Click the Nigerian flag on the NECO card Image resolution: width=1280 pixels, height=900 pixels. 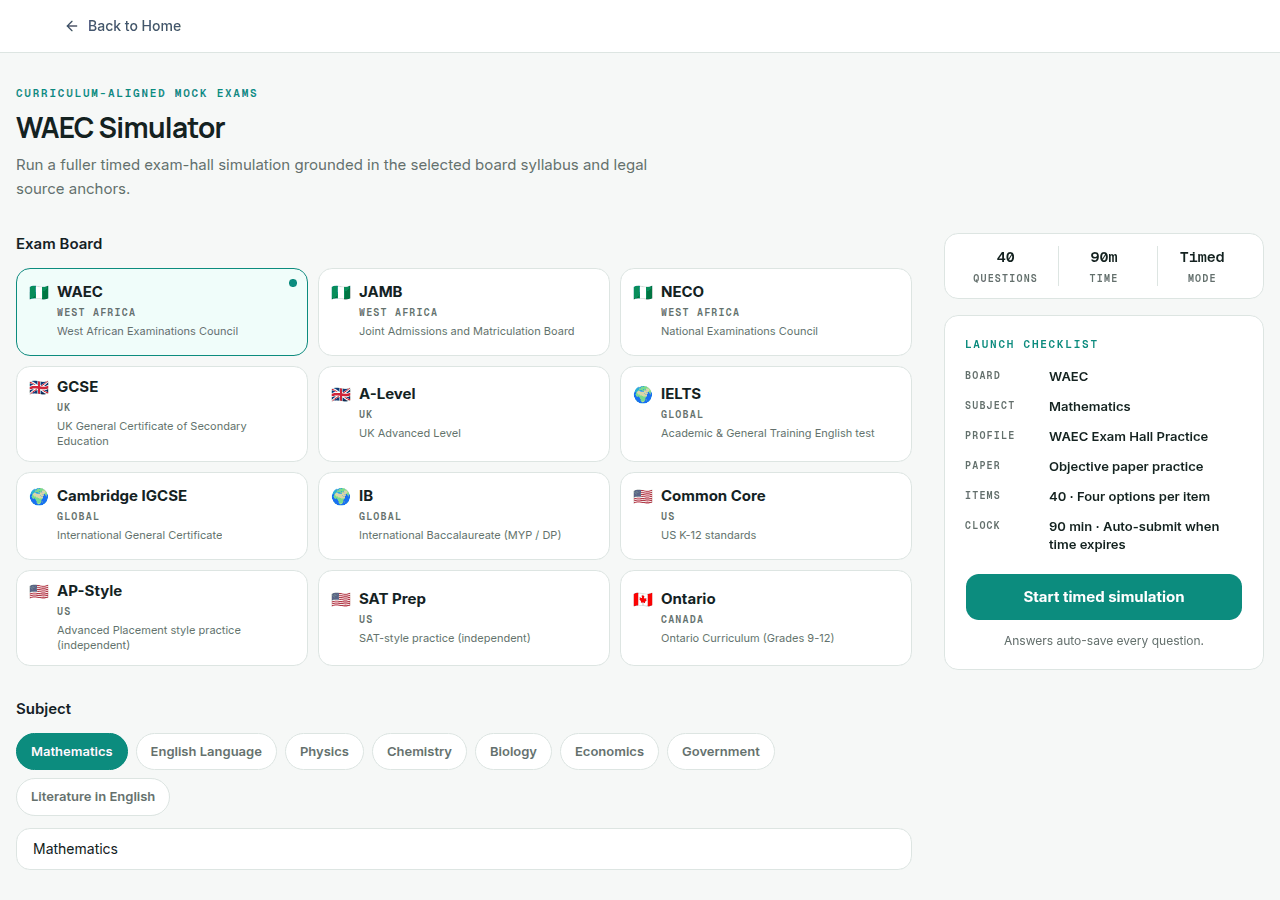point(643,292)
